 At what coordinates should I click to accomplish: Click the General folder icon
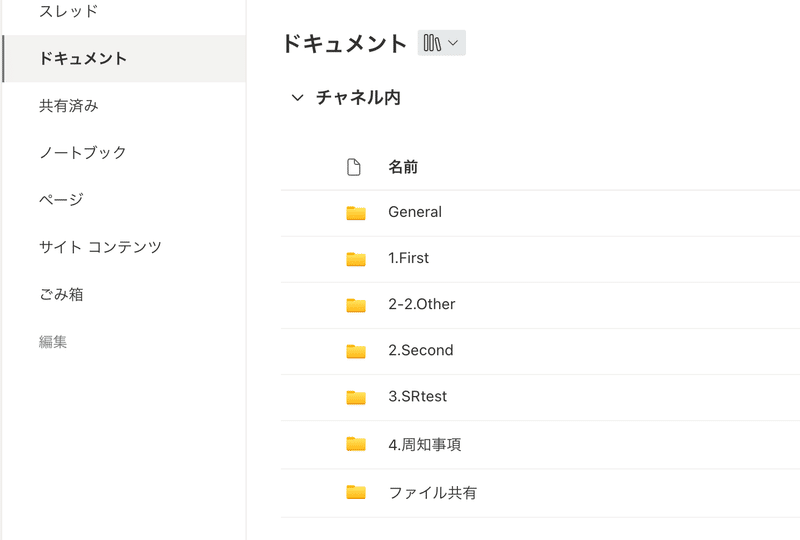coord(356,213)
